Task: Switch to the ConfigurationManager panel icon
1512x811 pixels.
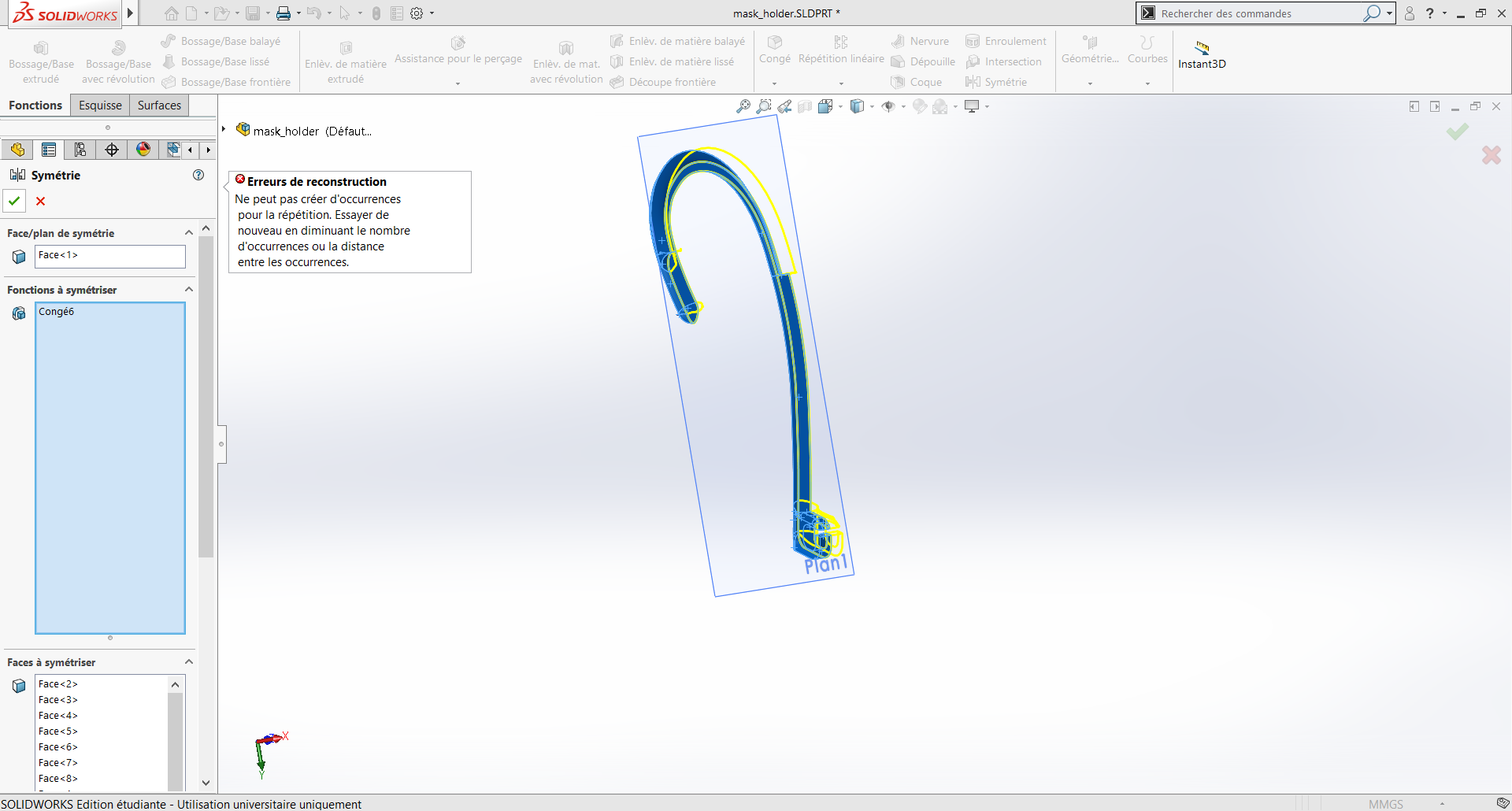Action: pyautogui.click(x=80, y=150)
